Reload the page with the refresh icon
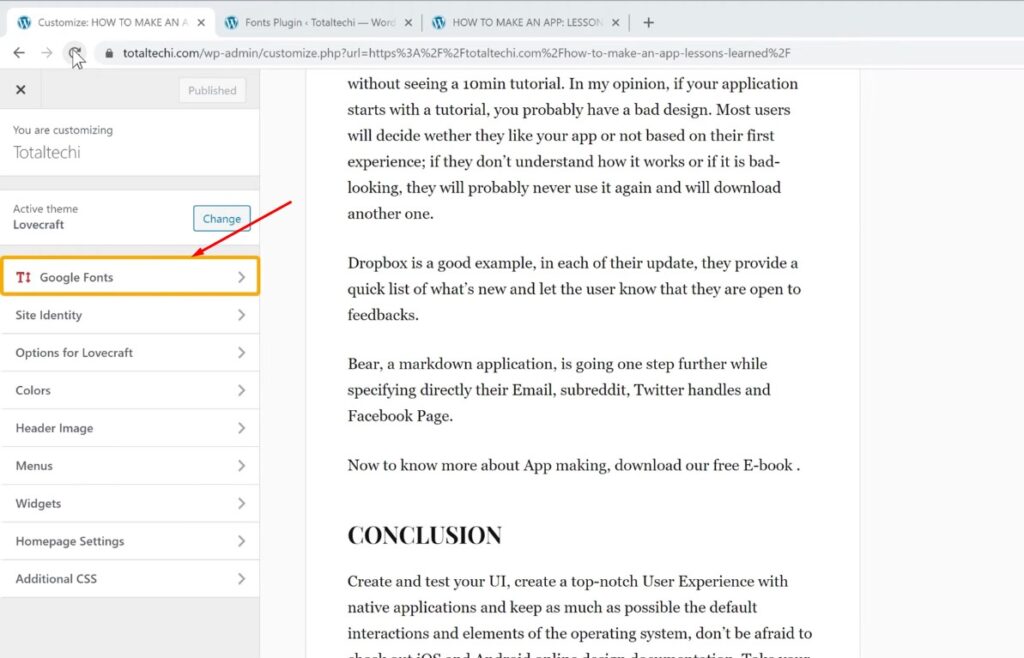Image resolution: width=1024 pixels, height=658 pixels. click(x=74, y=52)
